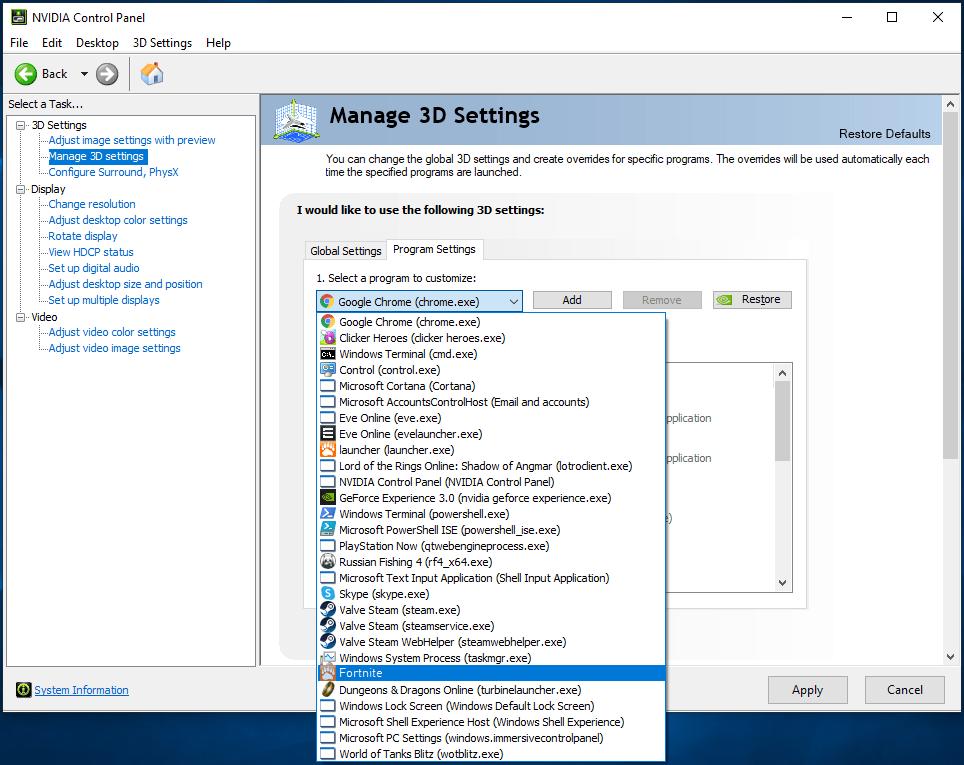Click the NVIDIA logo in title bar

click(x=18, y=17)
